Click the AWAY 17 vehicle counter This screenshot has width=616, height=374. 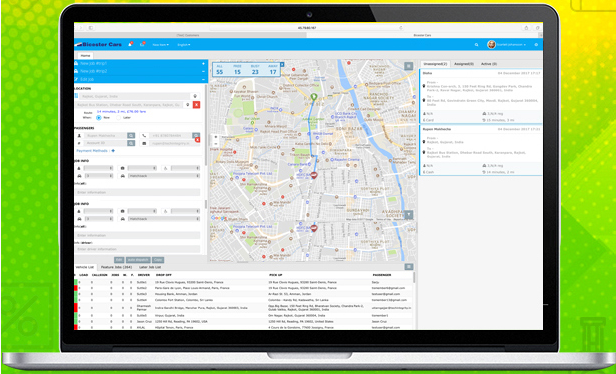[x=273, y=70]
